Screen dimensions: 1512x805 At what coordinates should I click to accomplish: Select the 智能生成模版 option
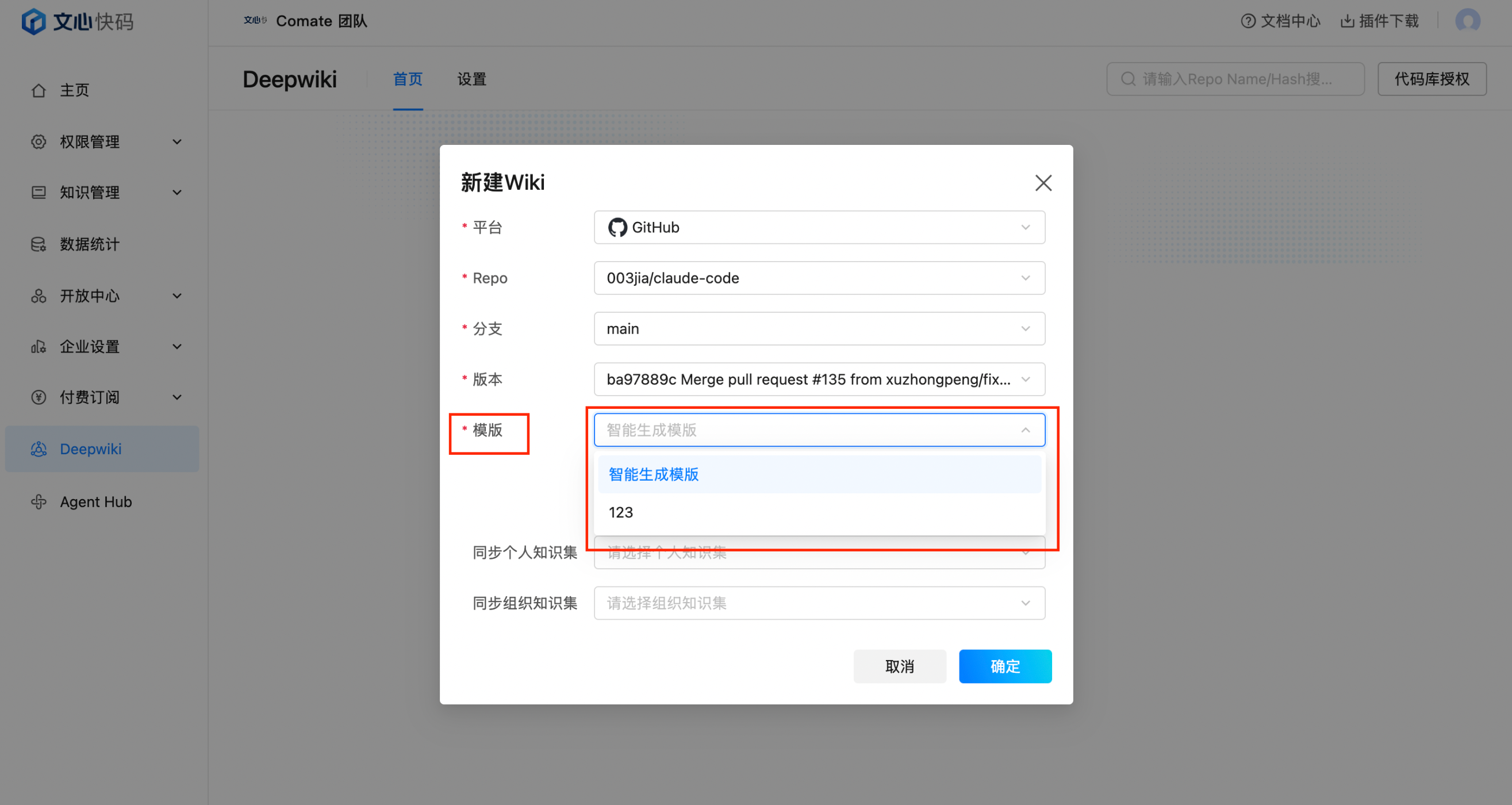(819, 474)
